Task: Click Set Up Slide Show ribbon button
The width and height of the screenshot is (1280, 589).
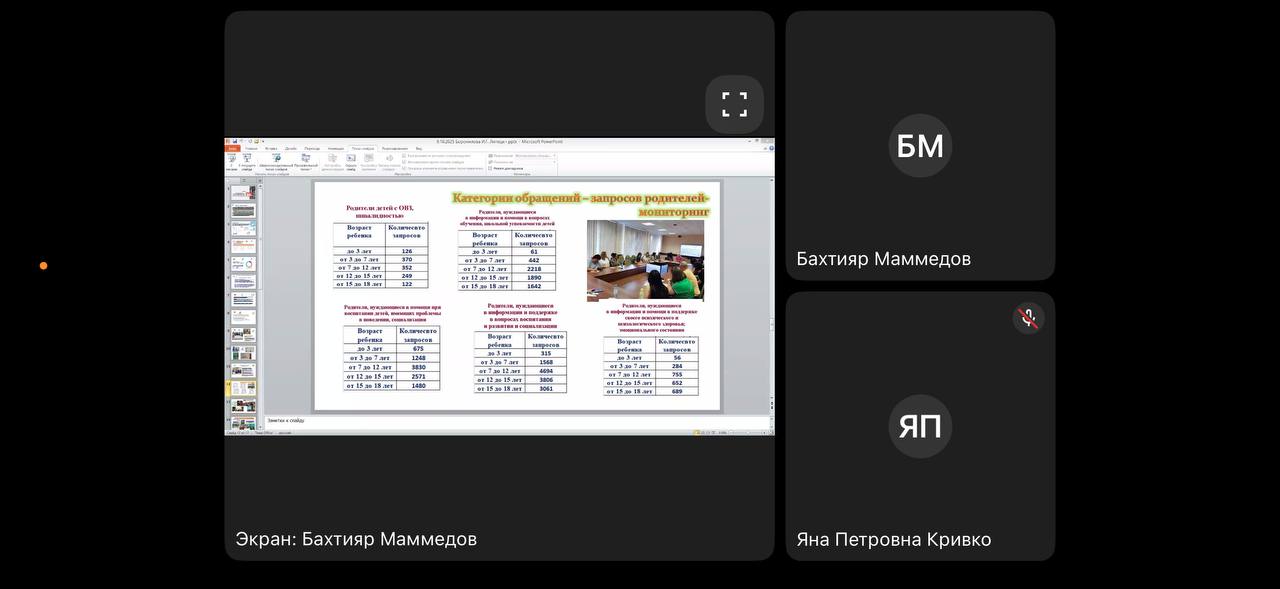Action: 332,160
